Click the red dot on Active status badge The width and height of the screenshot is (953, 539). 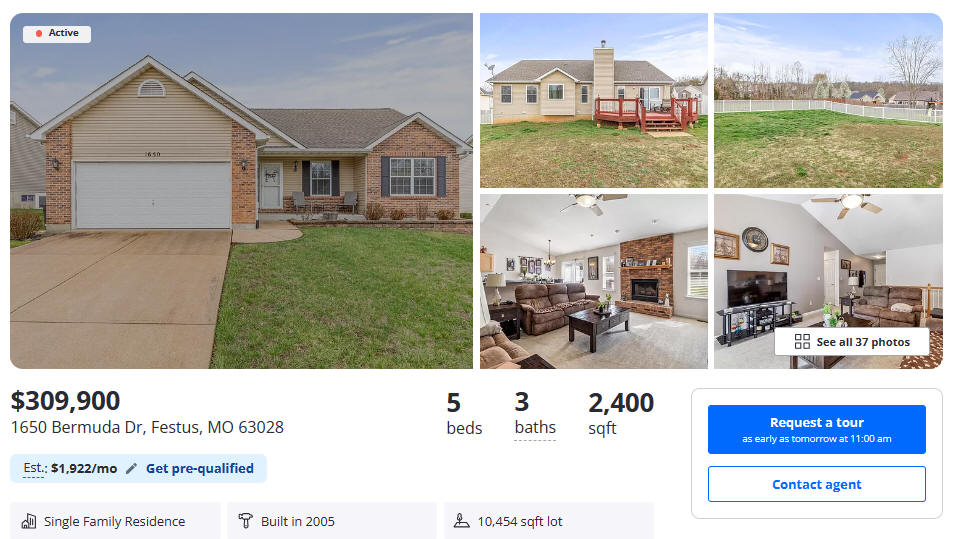coord(39,33)
